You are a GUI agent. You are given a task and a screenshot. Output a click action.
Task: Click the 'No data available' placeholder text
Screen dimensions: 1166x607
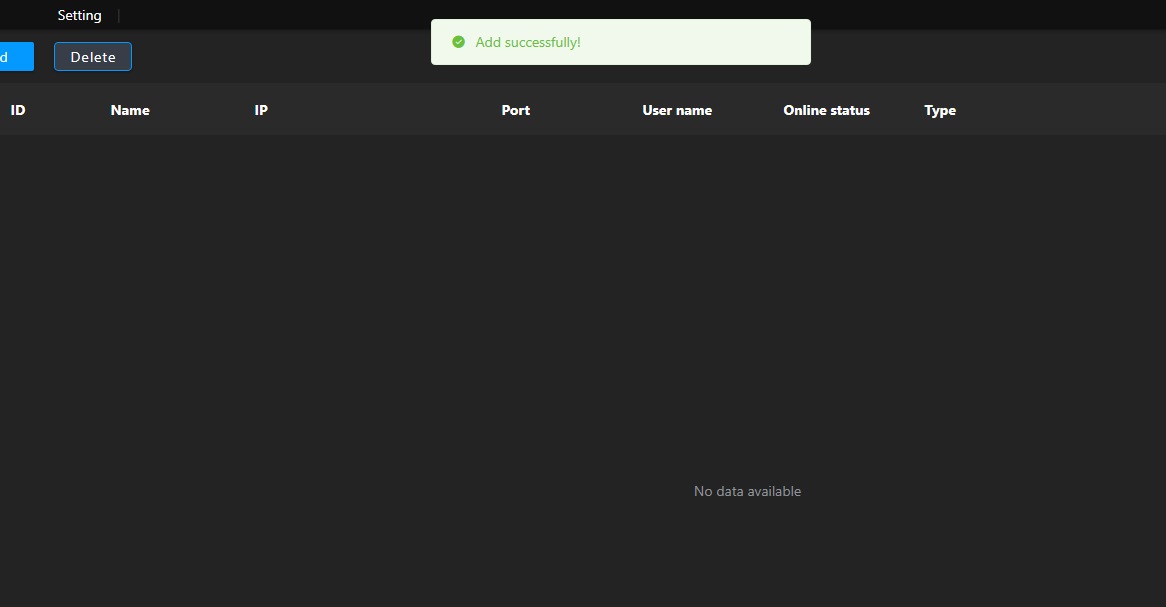pyautogui.click(x=747, y=491)
